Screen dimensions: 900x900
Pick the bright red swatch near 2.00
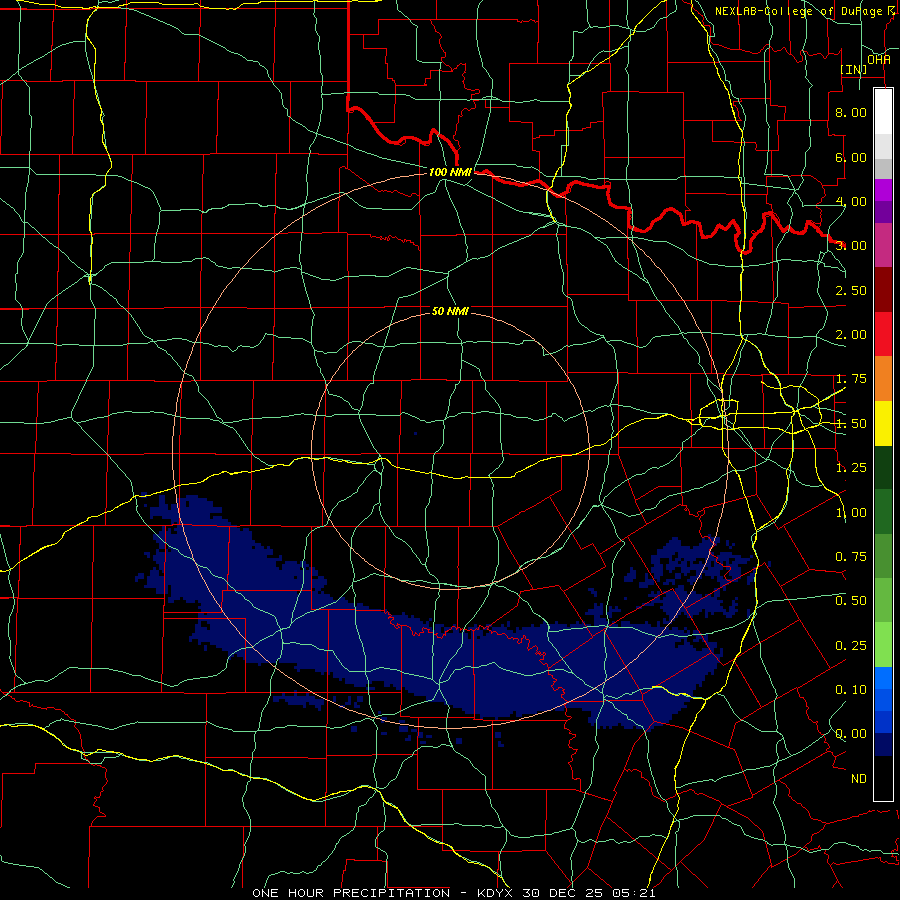pyautogui.click(x=883, y=334)
